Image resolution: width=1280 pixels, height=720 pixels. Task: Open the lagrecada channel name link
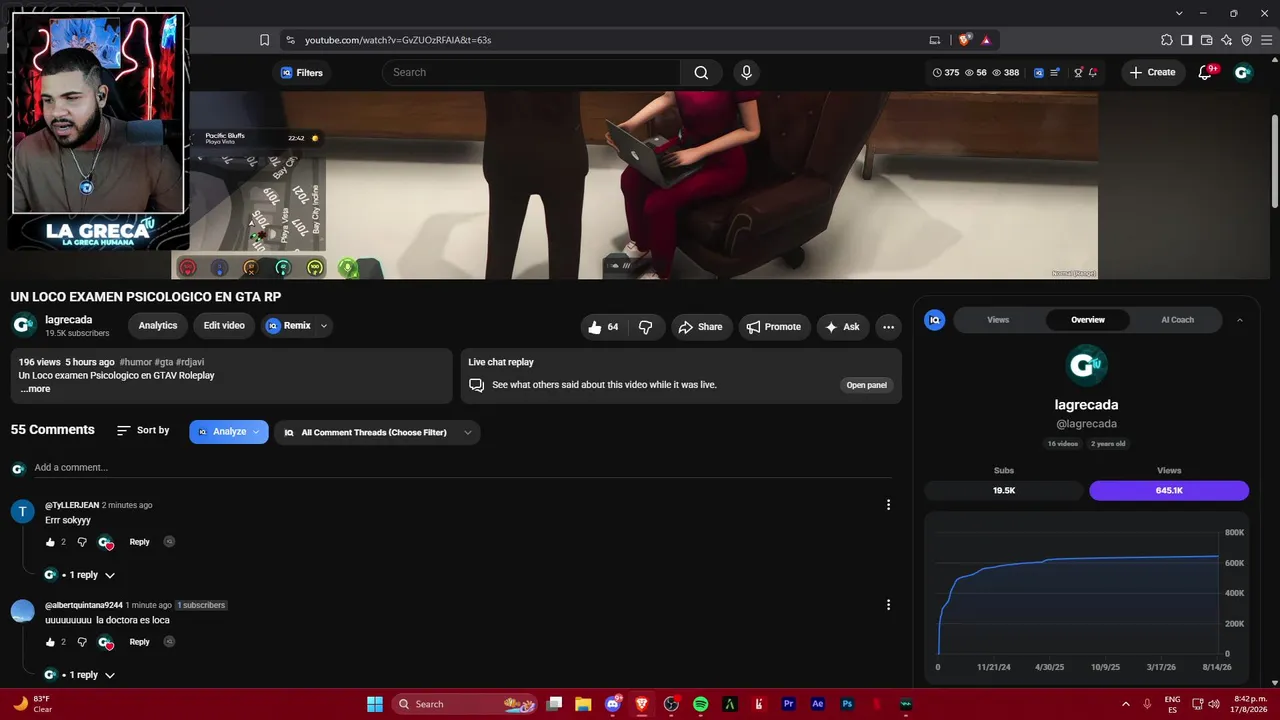pos(68,320)
